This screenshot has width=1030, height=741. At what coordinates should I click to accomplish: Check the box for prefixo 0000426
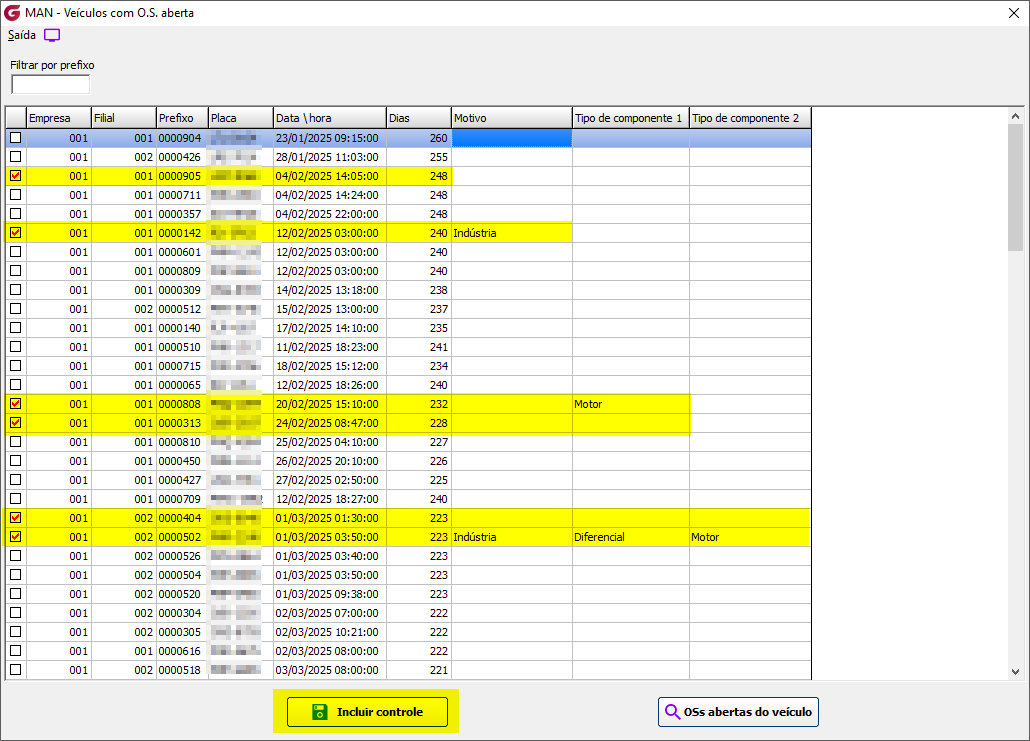click(x=16, y=157)
